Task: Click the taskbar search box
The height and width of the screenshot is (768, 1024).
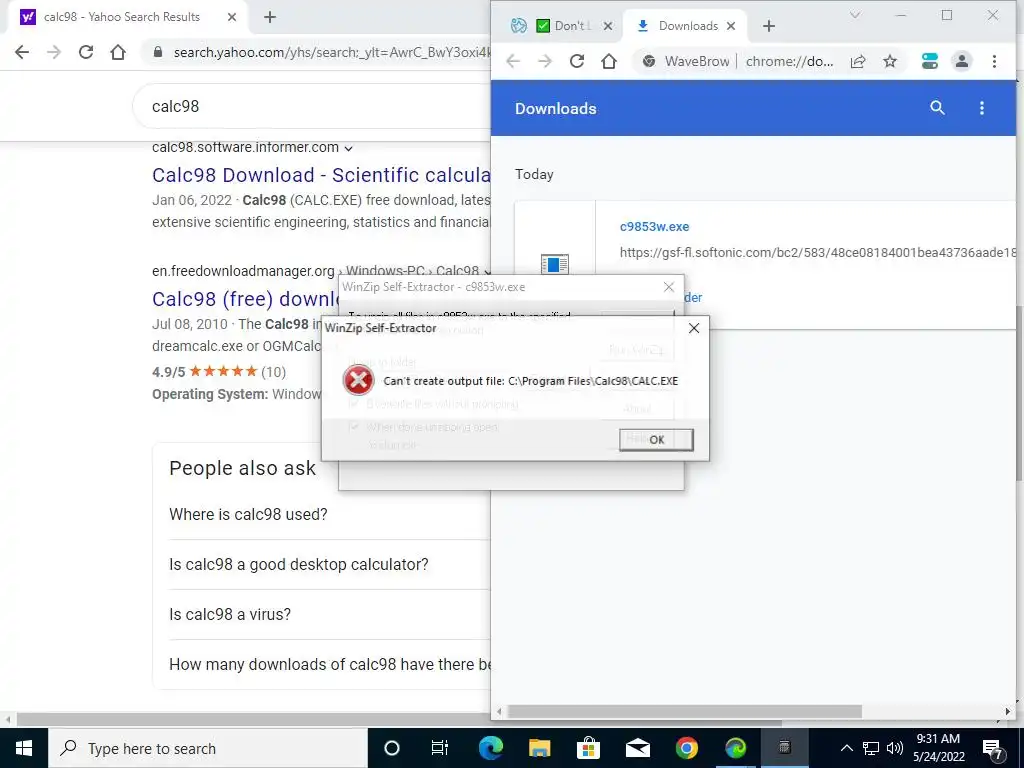Action: [208, 748]
